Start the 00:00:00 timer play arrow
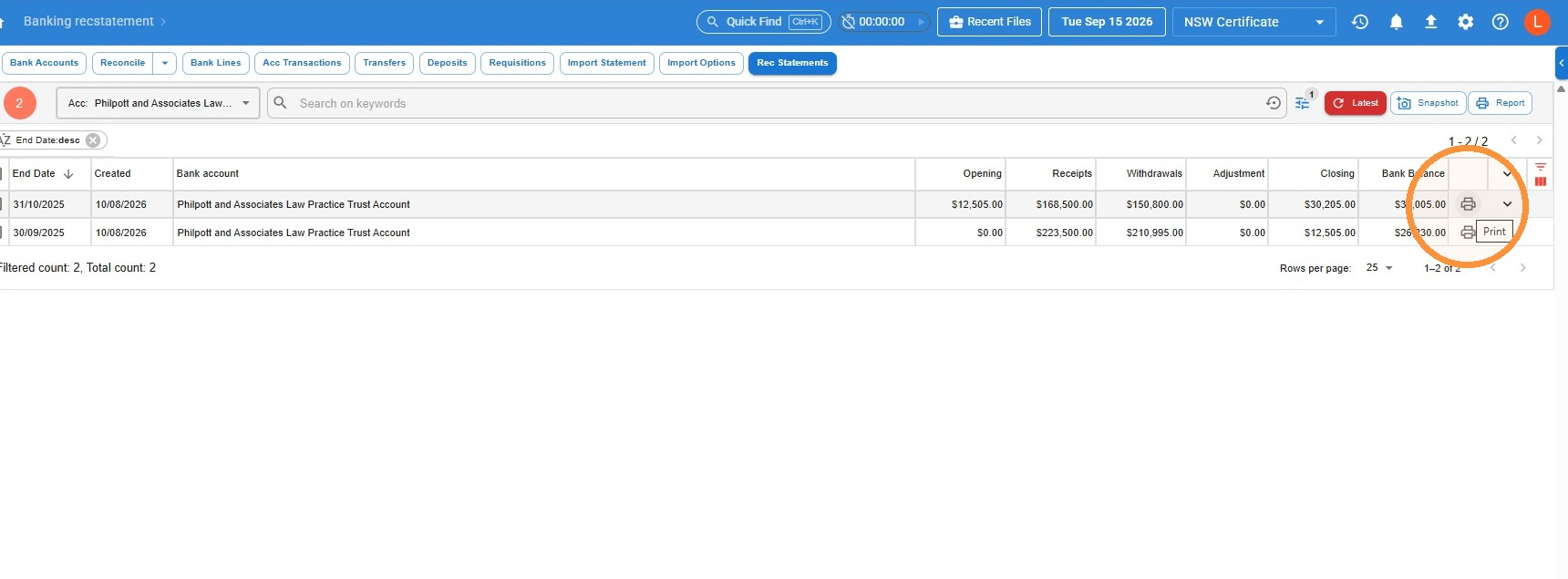Screen dimensions: 1568x579 pyautogui.click(x=921, y=22)
